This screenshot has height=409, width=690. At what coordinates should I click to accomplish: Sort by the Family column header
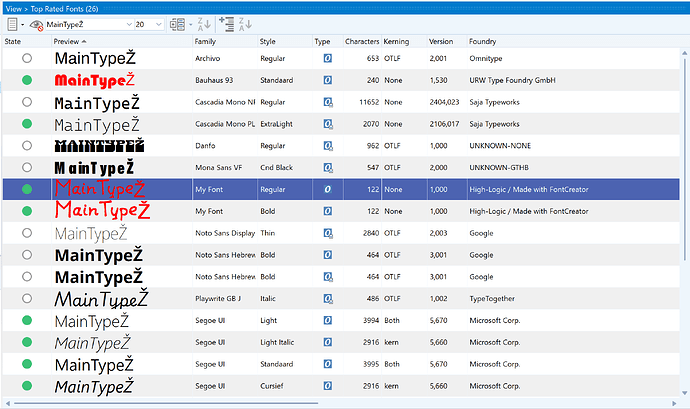(x=225, y=41)
